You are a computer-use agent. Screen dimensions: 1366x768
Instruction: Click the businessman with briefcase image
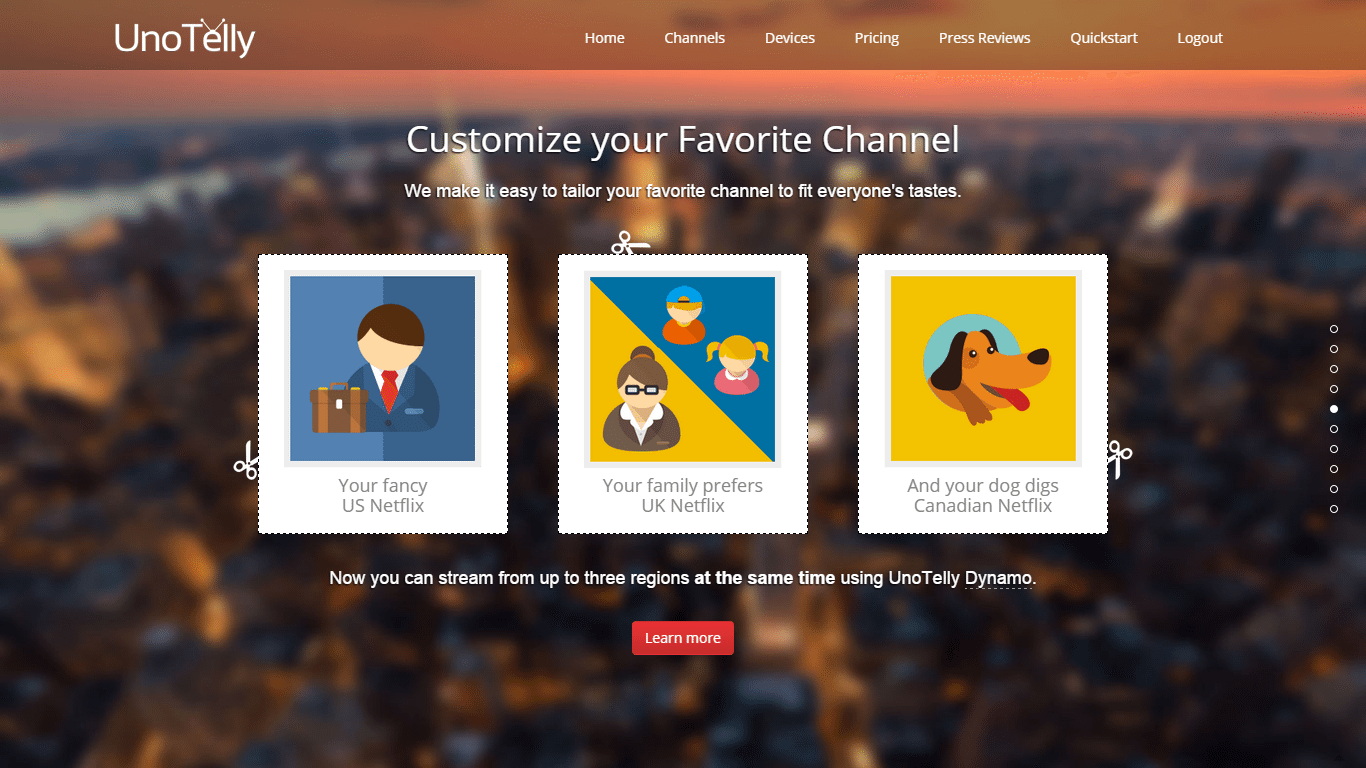click(382, 368)
